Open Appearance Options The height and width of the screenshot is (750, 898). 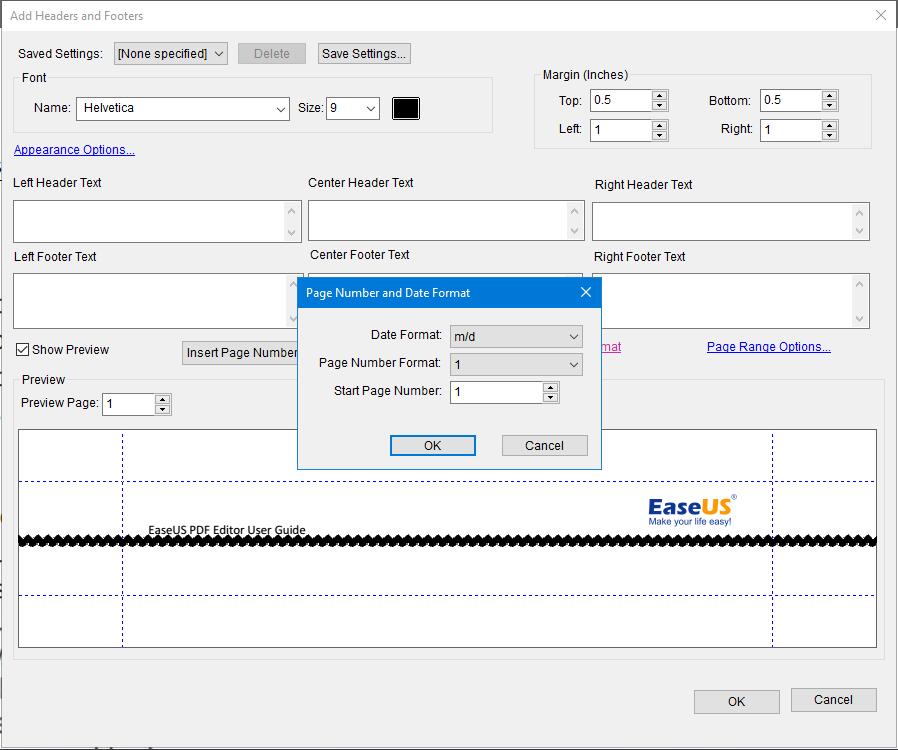click(73, 149)
